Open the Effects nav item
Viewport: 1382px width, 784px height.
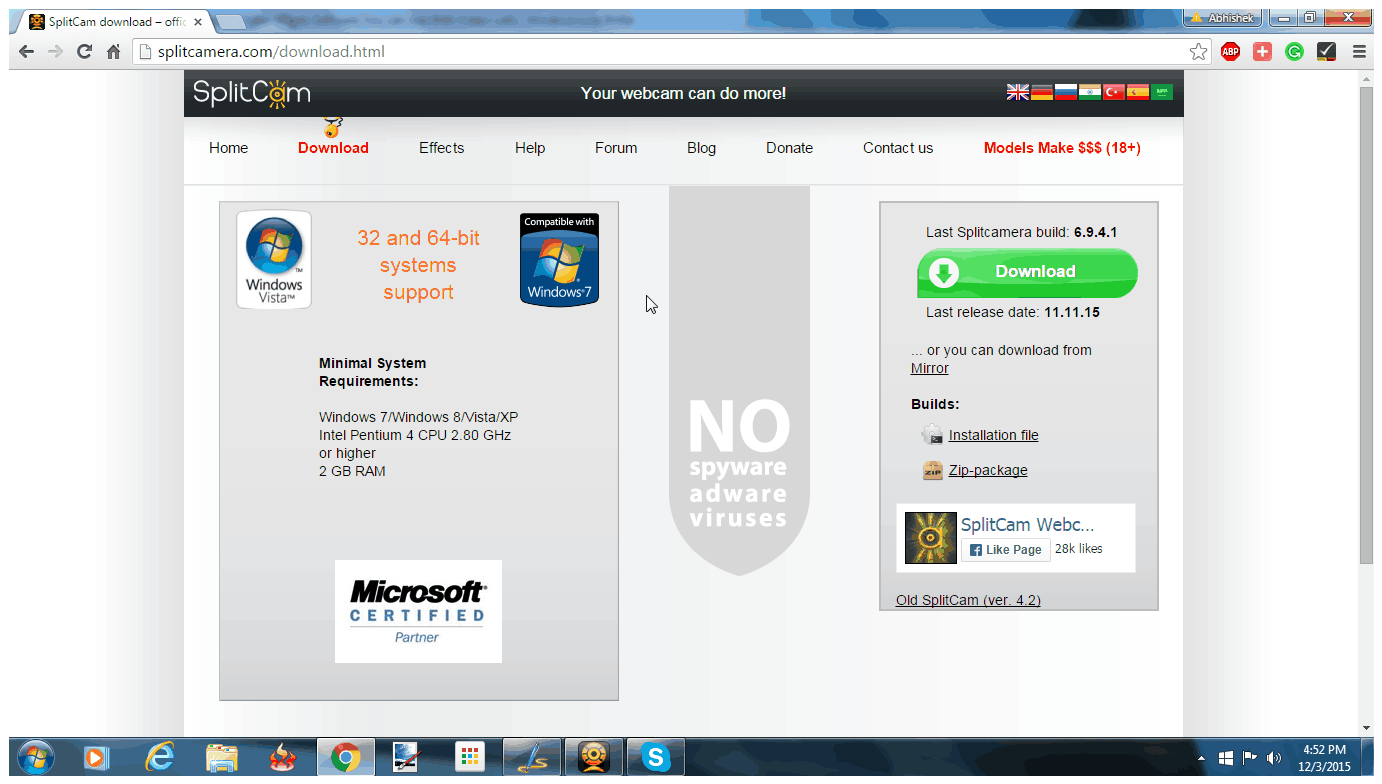(x=441, y=148)
